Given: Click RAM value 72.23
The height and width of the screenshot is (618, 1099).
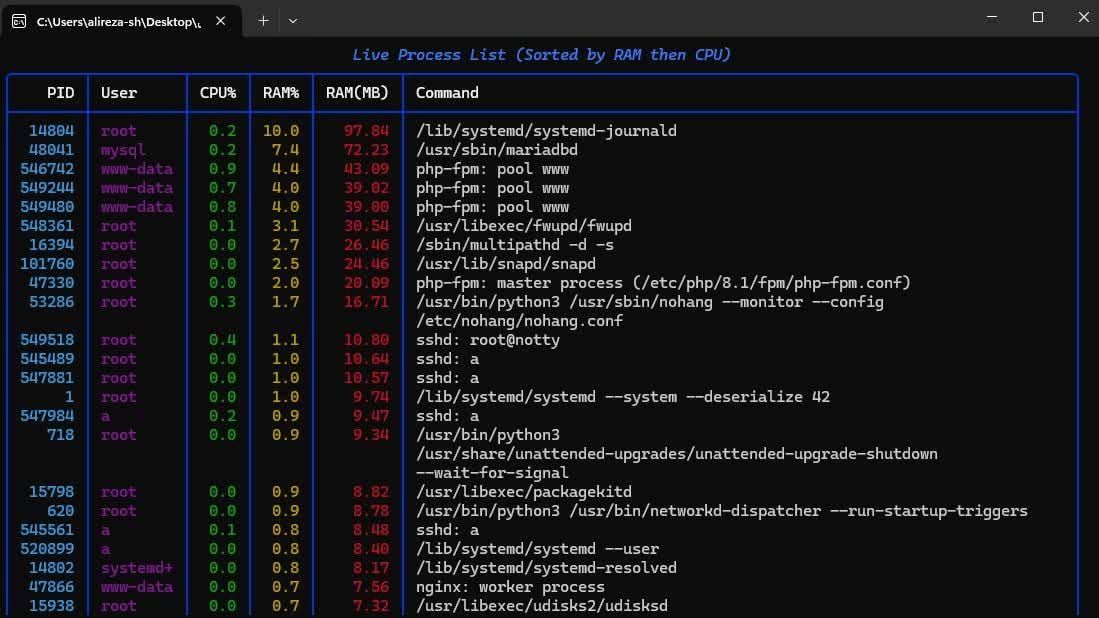Looking at the screenshot, I should [366, 150].
